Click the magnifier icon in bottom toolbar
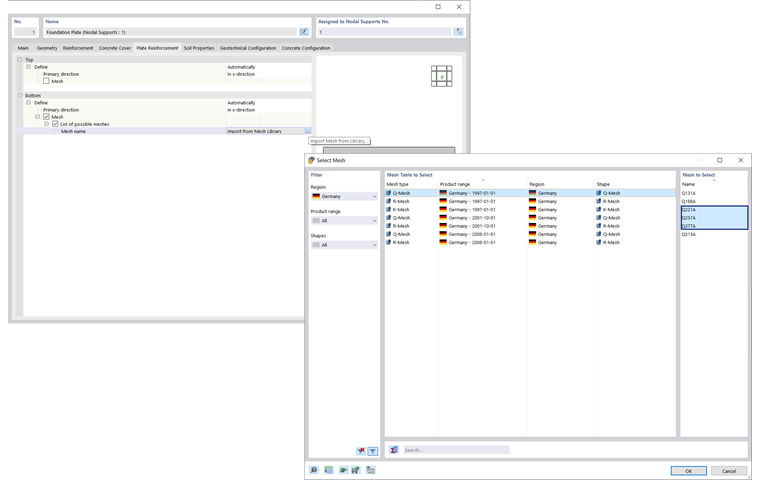Screen dimensions: 760x480 coord(314,470)
